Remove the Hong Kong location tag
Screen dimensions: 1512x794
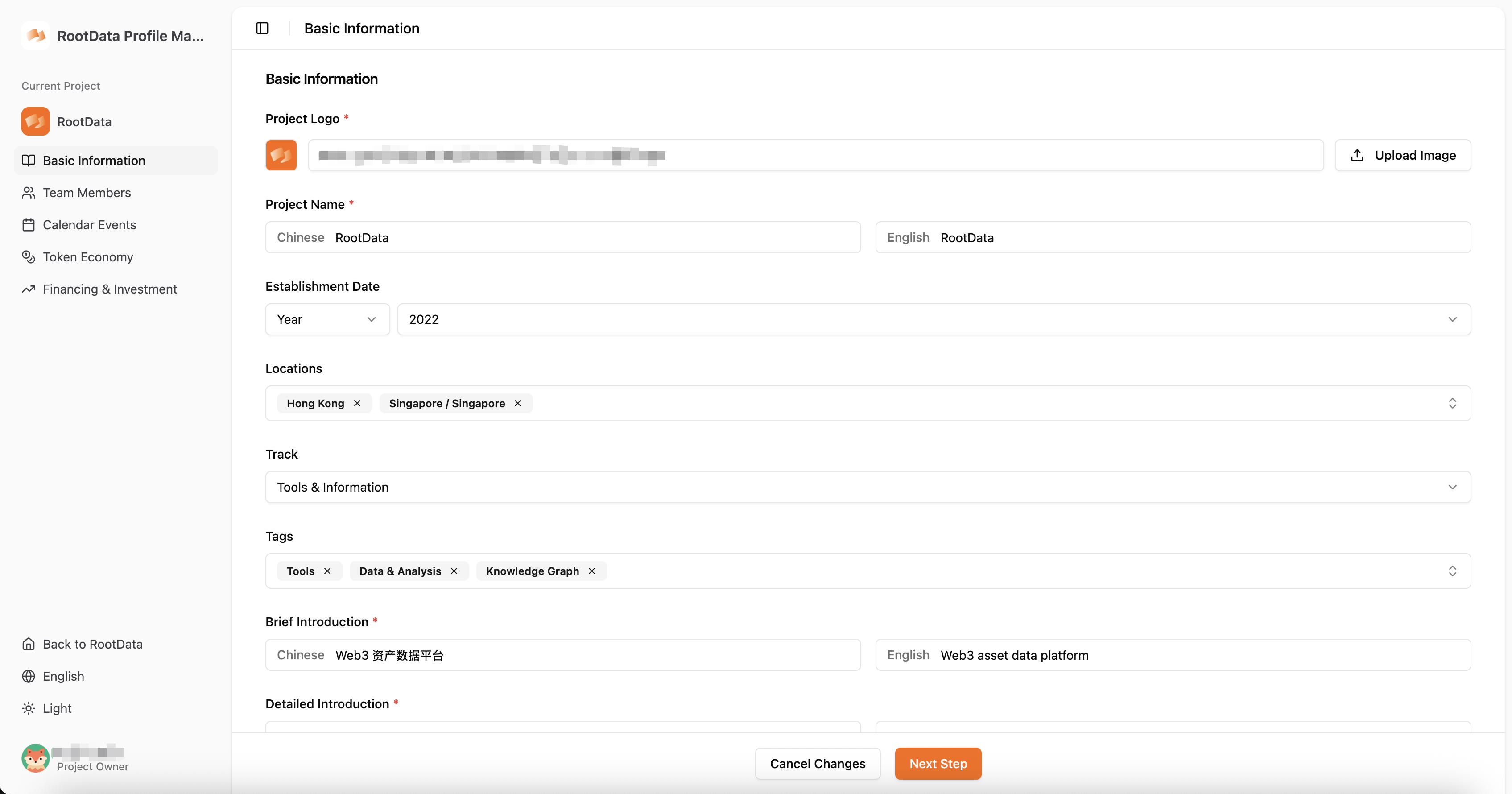coord(357,403)
